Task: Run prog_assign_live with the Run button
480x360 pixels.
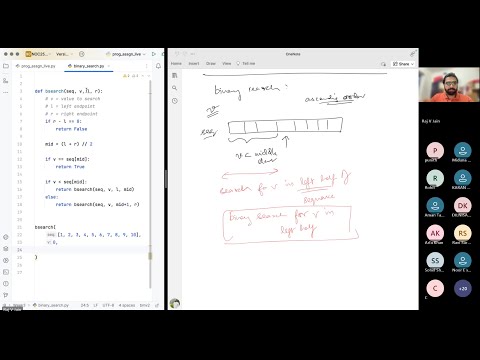Action: click(x=154, y=54)
